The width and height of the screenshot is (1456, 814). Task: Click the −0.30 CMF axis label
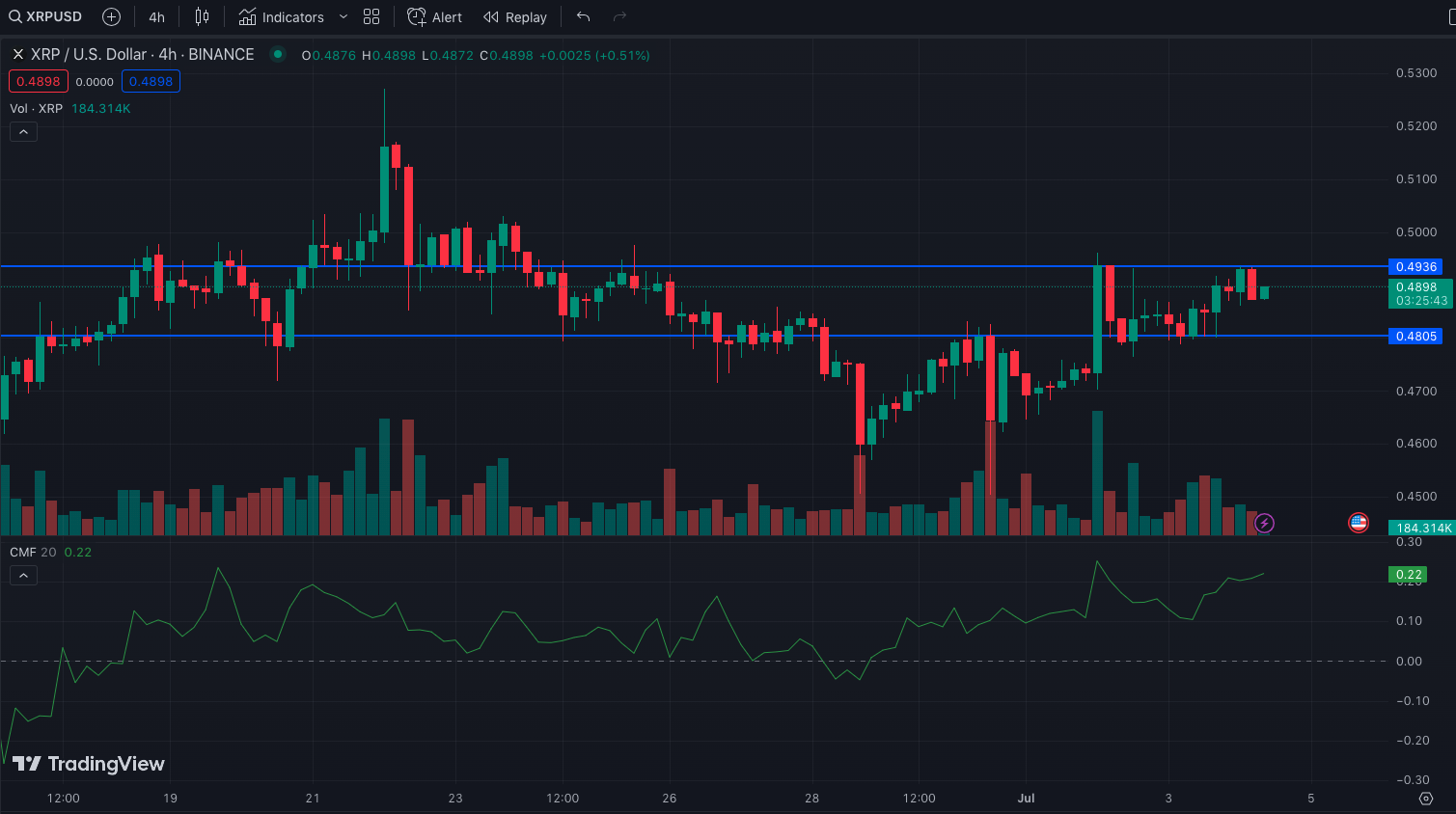(x=1413, y=780)
